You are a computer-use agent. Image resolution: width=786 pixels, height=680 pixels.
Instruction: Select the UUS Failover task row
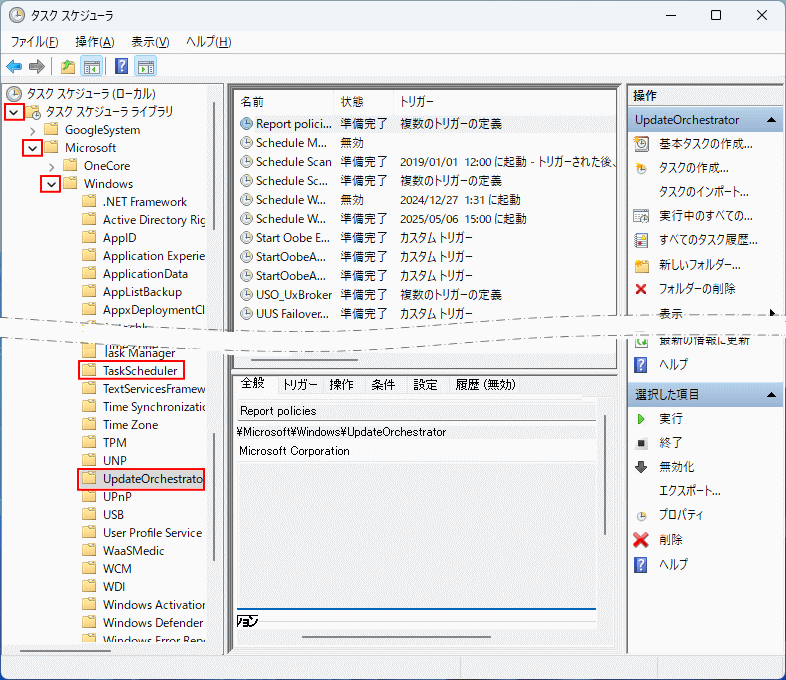point(425,314)
